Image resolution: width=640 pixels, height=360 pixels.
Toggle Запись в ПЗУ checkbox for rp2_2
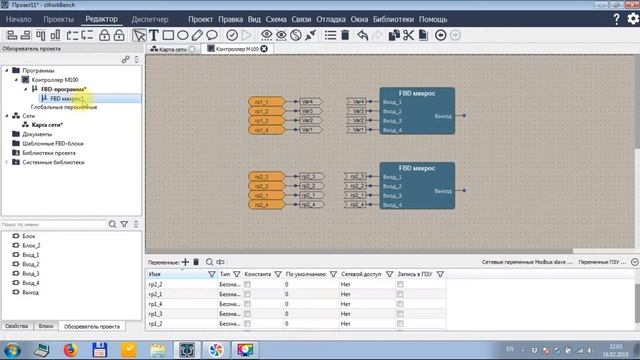point(400,284)
